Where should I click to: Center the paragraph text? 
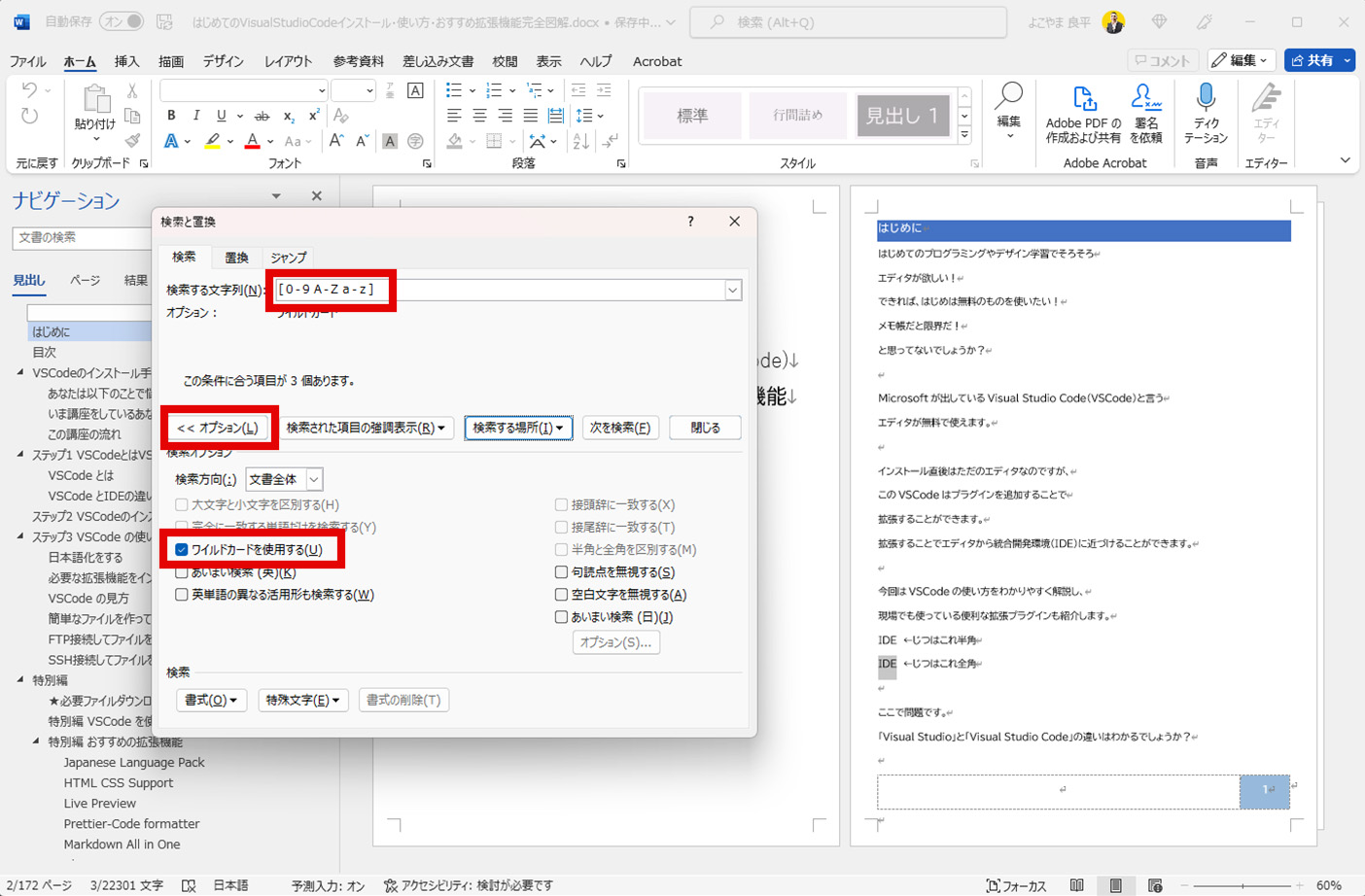(x=479, y=116)
